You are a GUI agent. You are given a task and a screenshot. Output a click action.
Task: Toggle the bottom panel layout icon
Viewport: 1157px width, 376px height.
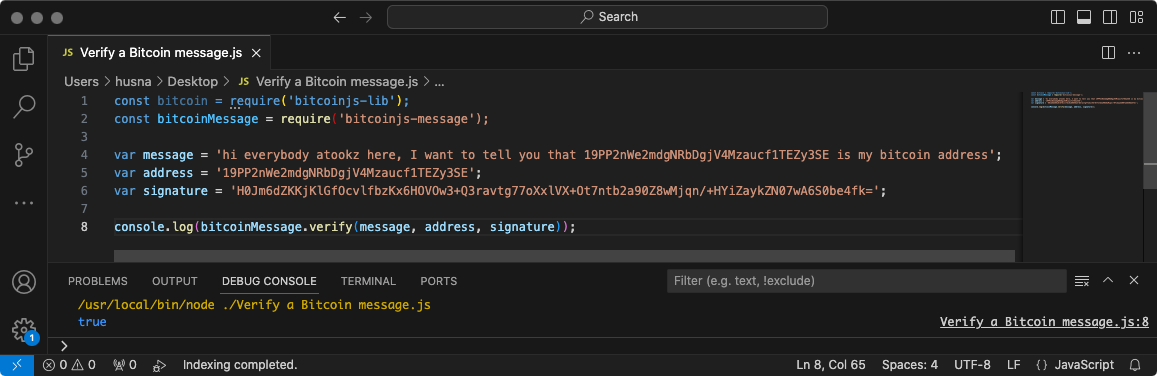point(1084,17)
